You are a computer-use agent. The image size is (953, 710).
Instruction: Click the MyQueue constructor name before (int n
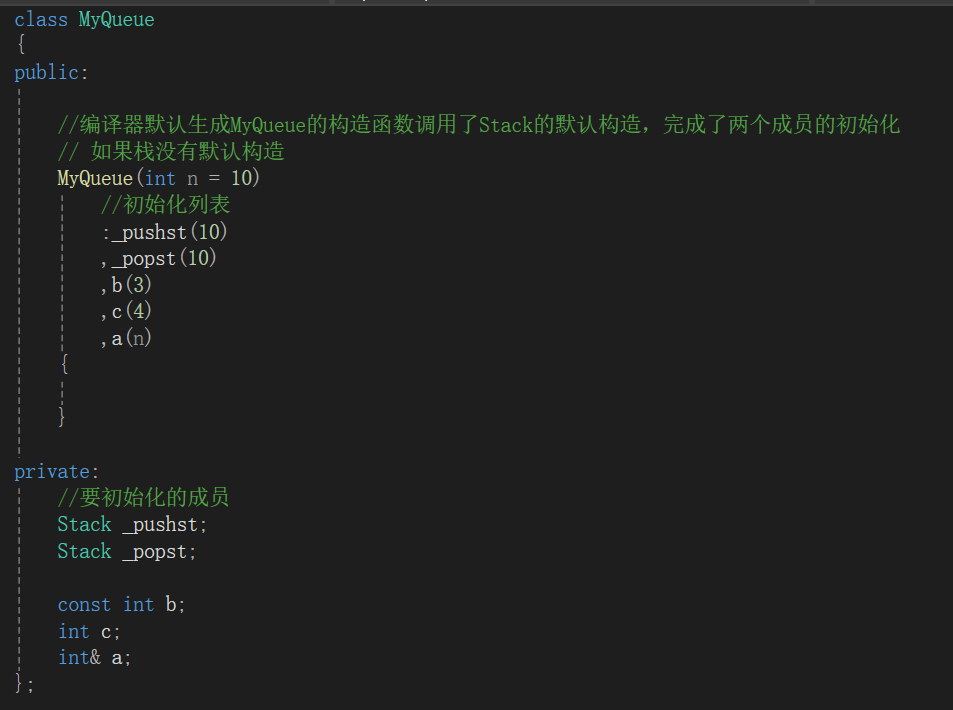pyautogui.click(x=95, y=178)
